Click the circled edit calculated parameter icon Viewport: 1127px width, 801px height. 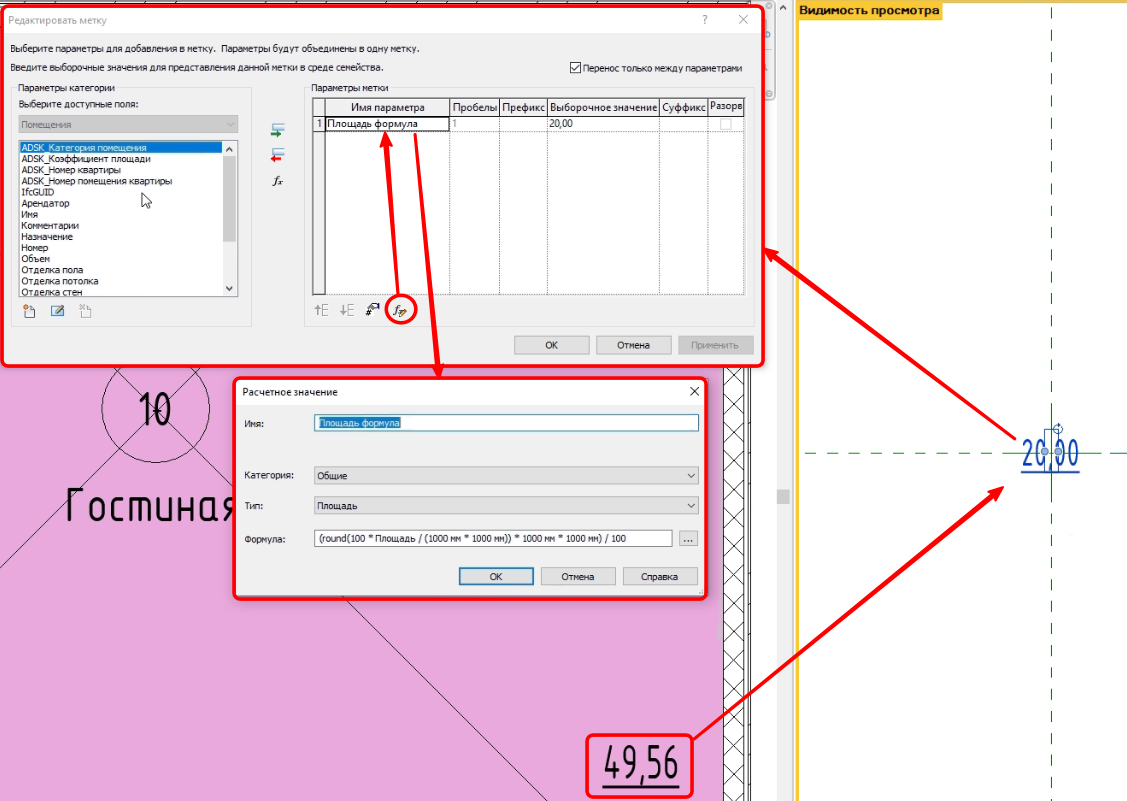coord(400,311)
